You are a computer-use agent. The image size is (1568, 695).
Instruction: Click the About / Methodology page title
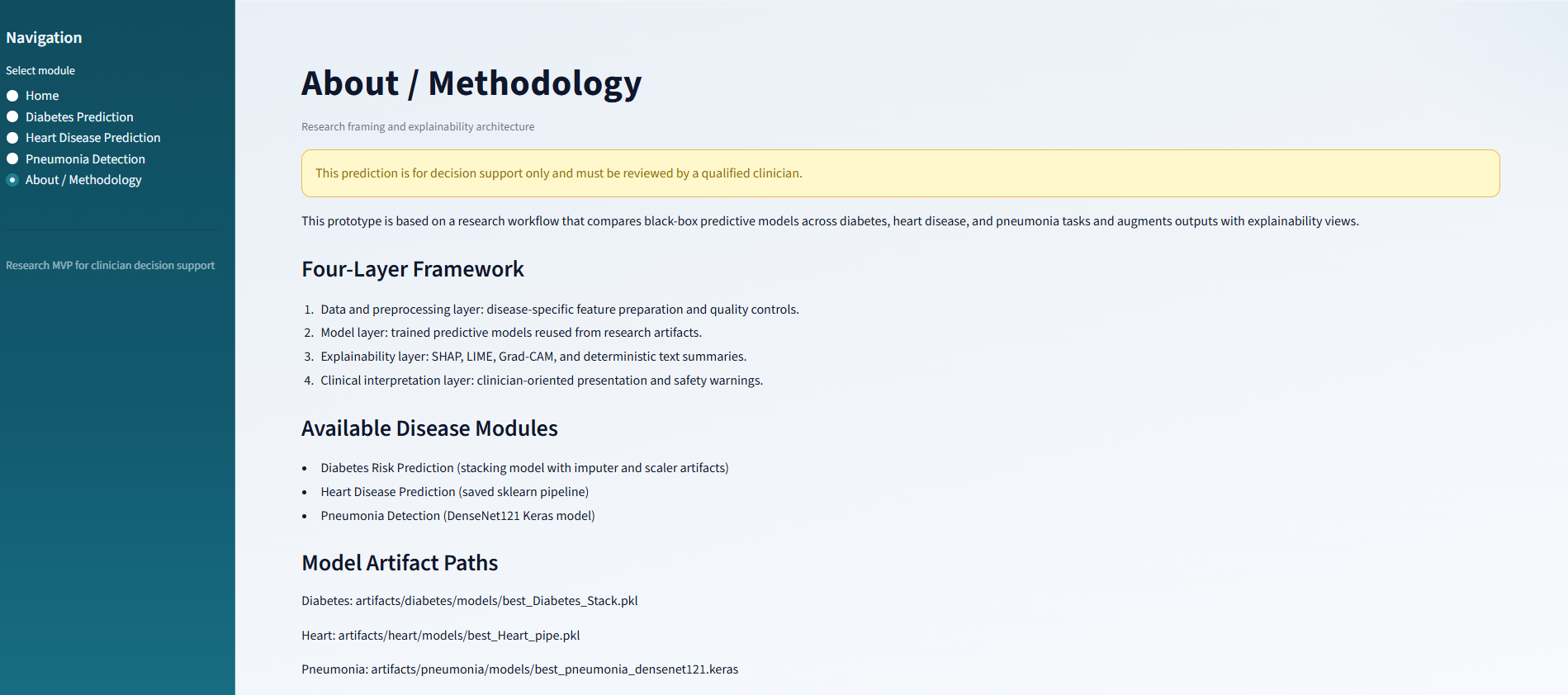coord(471,83)
